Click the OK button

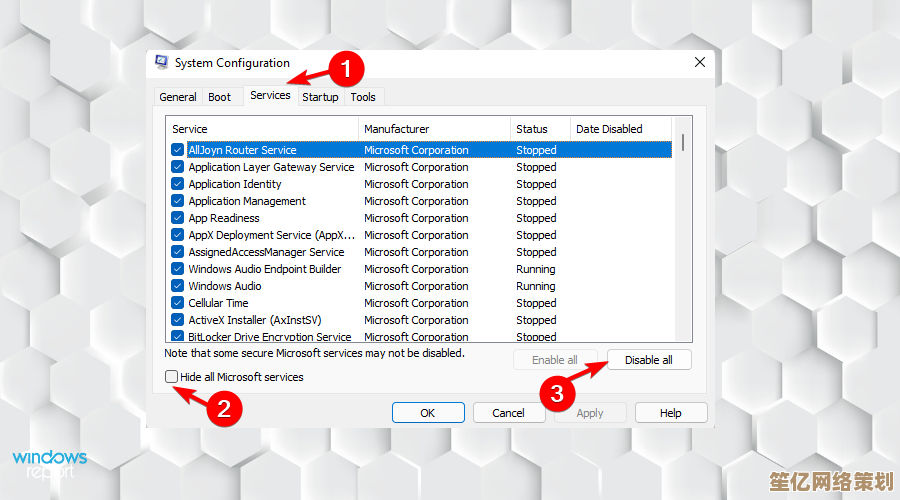coord(427,413)
